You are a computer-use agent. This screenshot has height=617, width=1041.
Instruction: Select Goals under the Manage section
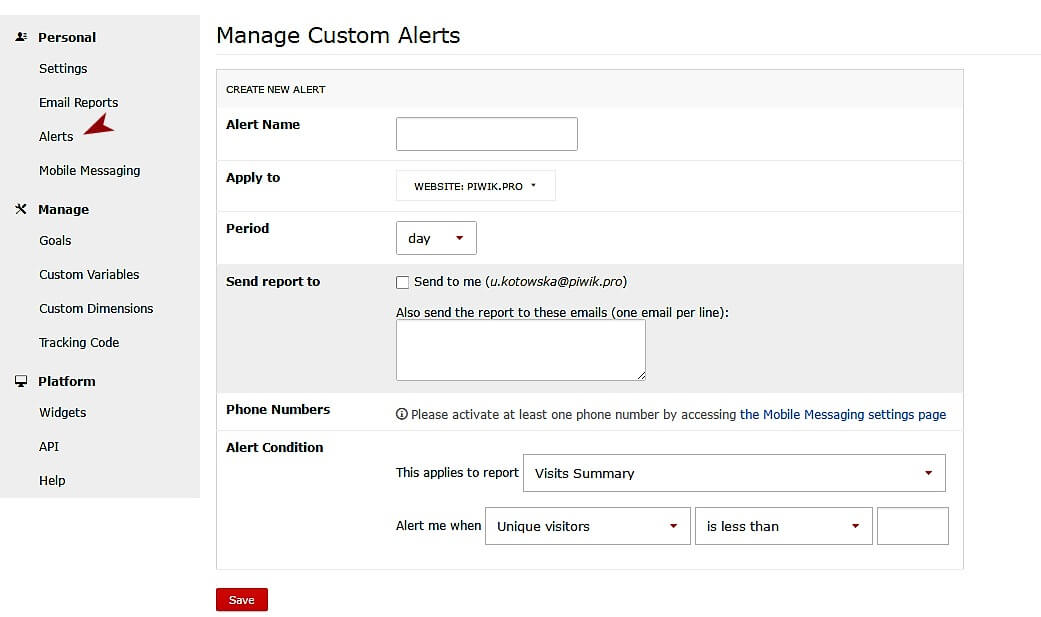pos(55,240)
